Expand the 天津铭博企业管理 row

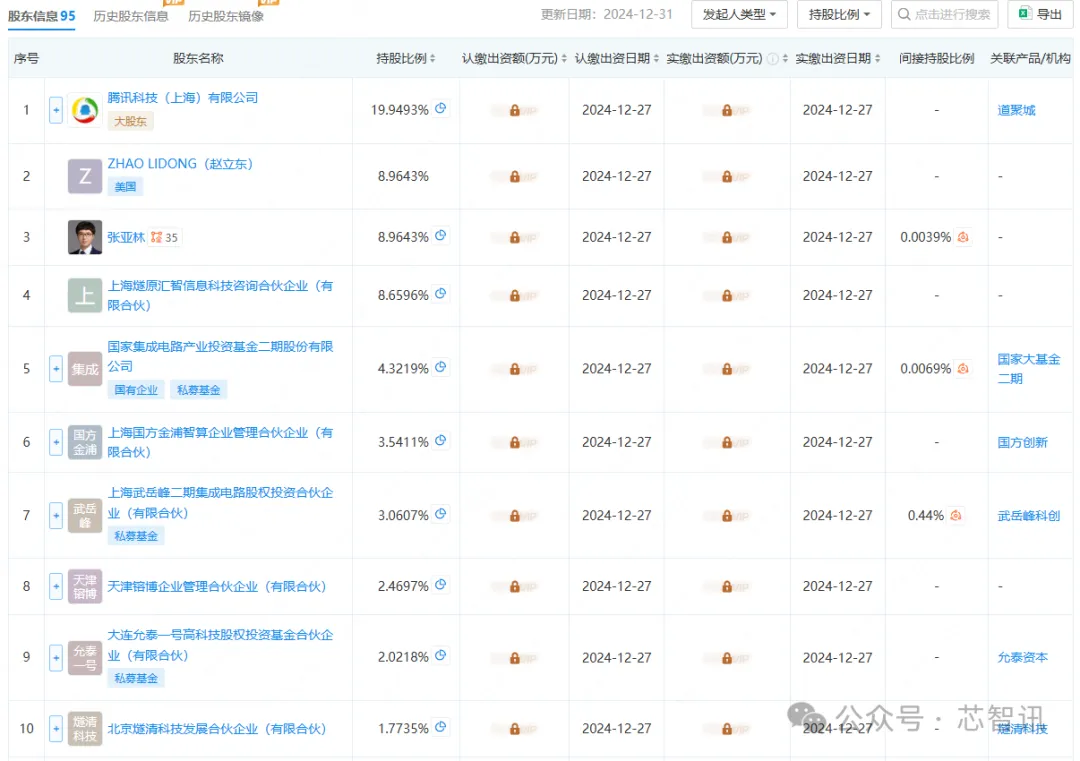point(56,586)
